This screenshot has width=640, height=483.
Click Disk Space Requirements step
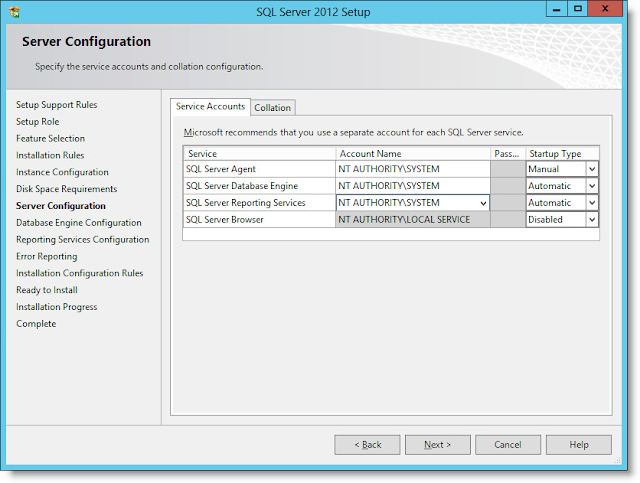[x=67, y=189]
